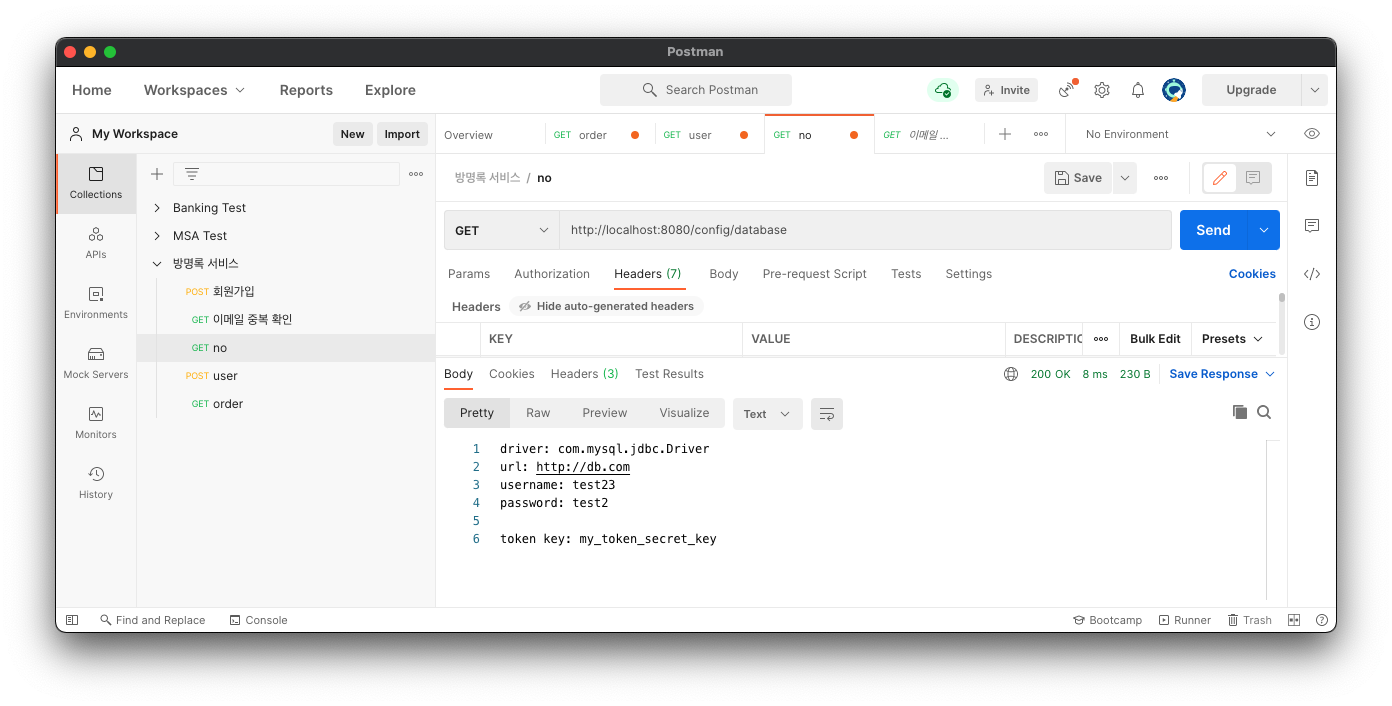Screen dimensions: 1392x706
Task: Open the satellite capture requests icon
Action: coord(1068,90)
